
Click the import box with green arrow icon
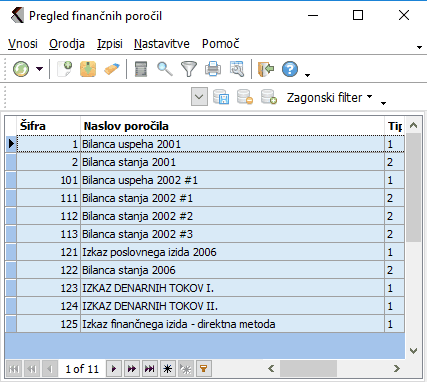pos(88,69)
